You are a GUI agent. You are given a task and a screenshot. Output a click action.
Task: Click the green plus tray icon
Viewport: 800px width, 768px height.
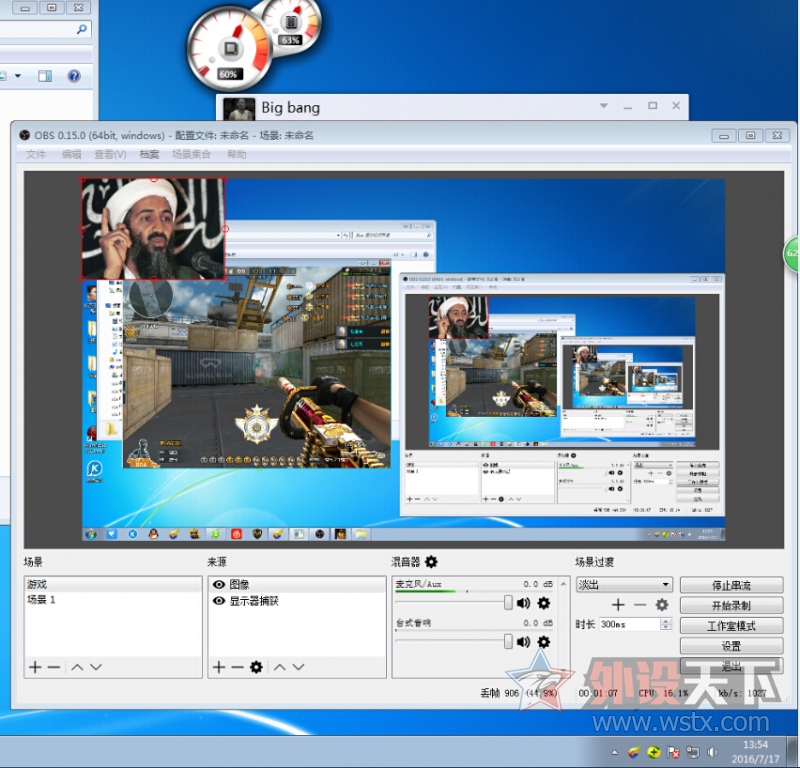coord(654,752)
